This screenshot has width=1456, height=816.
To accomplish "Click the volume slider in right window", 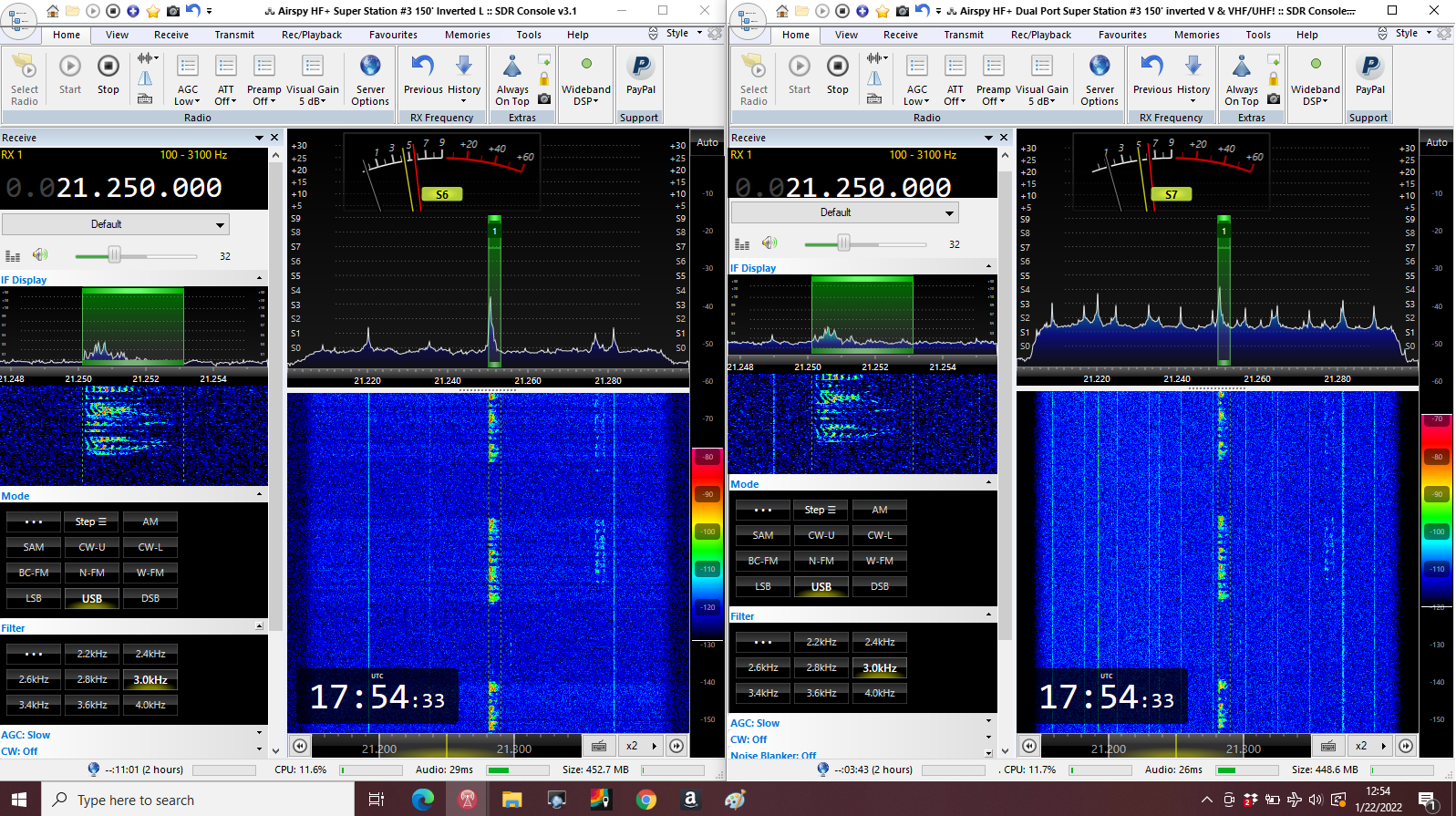I will tap(844, 243).
